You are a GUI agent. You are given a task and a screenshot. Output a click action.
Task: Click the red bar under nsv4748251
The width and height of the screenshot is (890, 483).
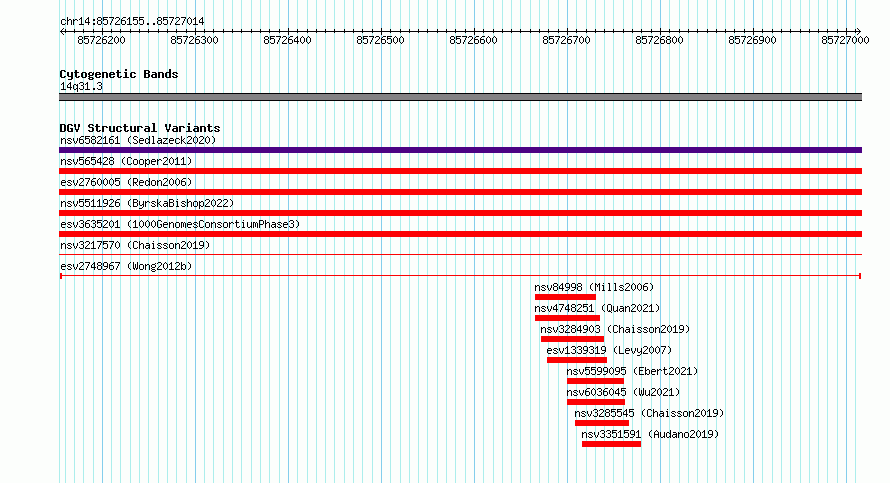[567, 318]
